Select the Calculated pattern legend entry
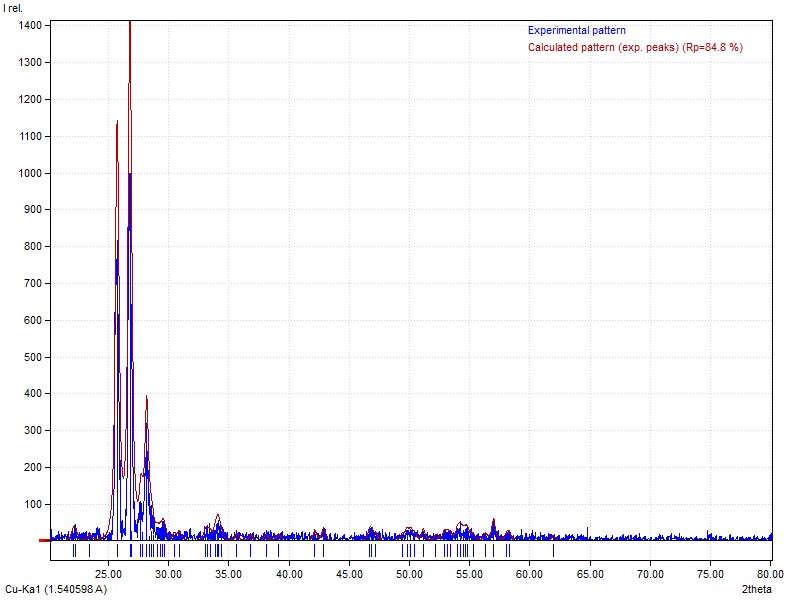 pos(635,47)
